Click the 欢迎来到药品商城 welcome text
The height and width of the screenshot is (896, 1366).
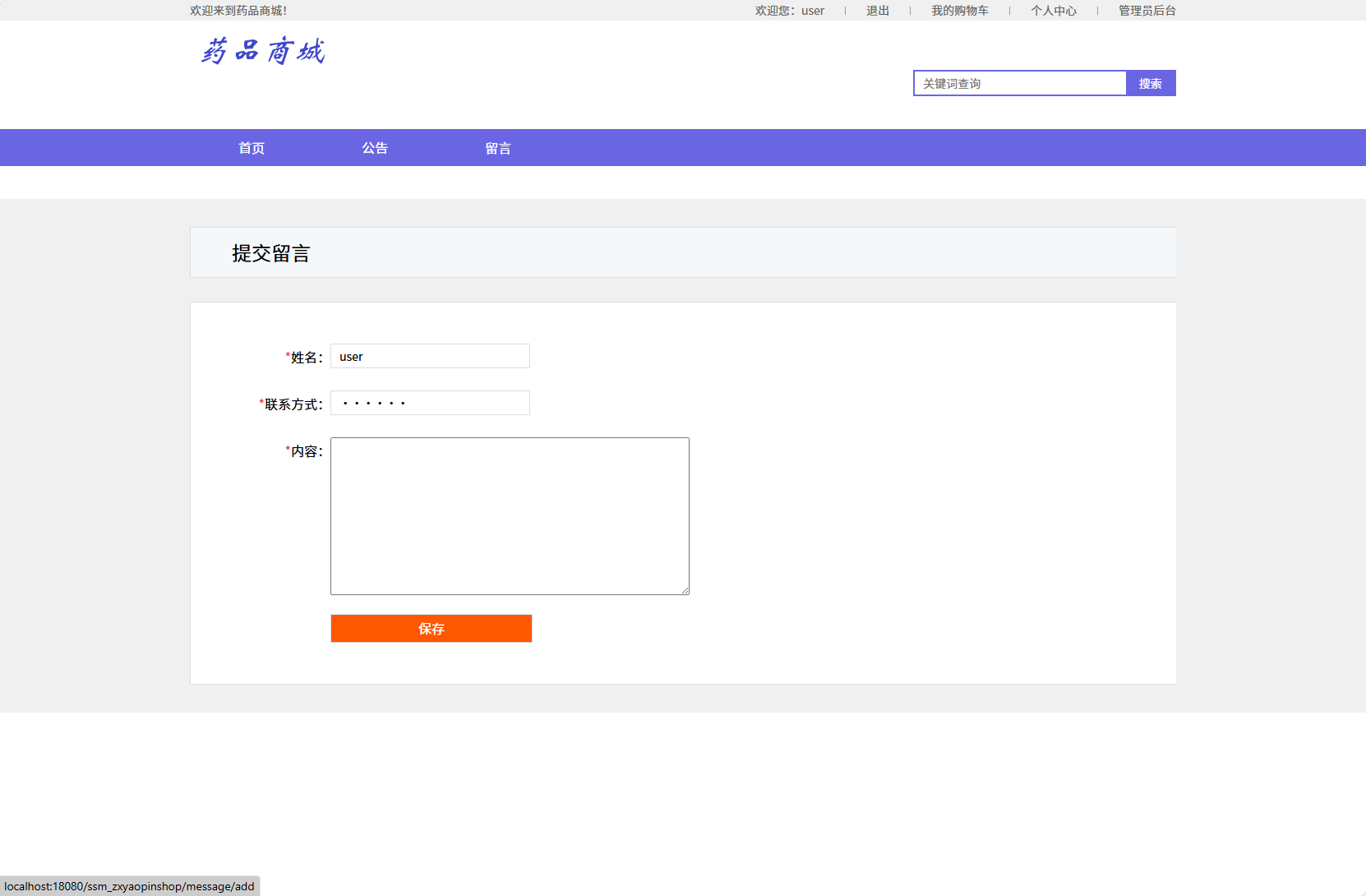point(238,11)
